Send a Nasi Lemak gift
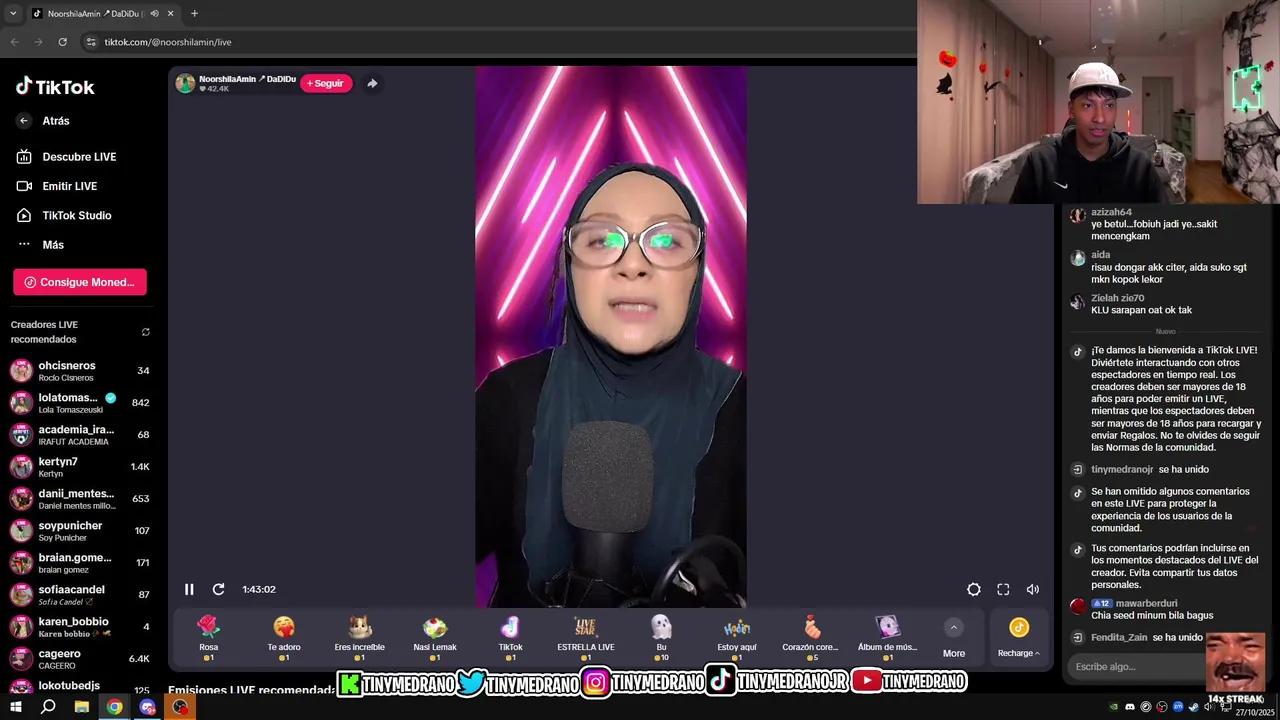The image size is (1280, 720). pos(435,638)
